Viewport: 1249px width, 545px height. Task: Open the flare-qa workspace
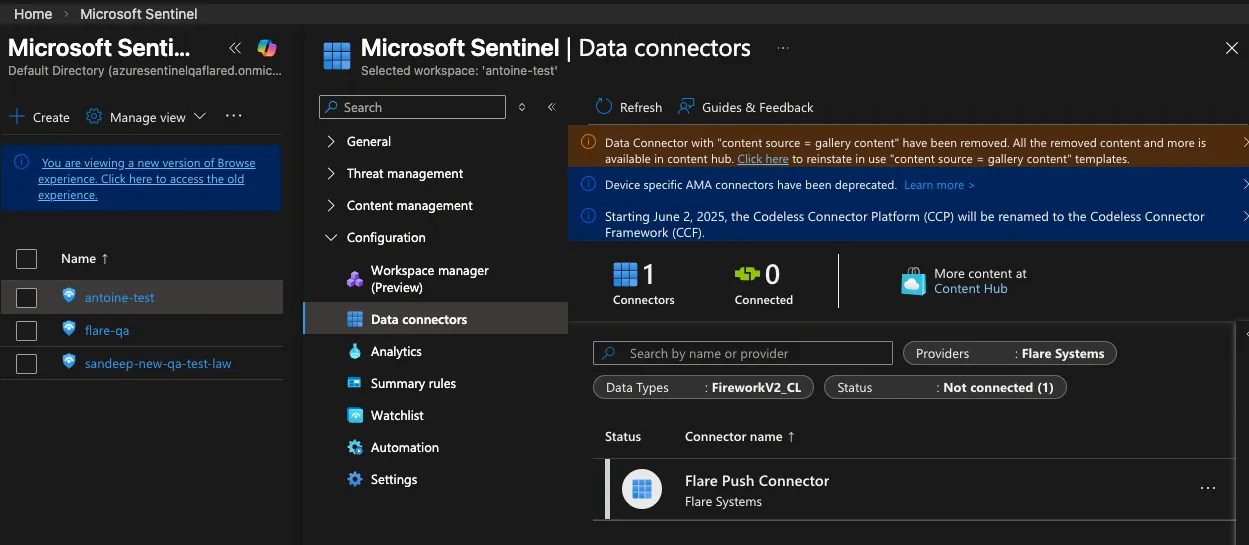click(107, 330)
